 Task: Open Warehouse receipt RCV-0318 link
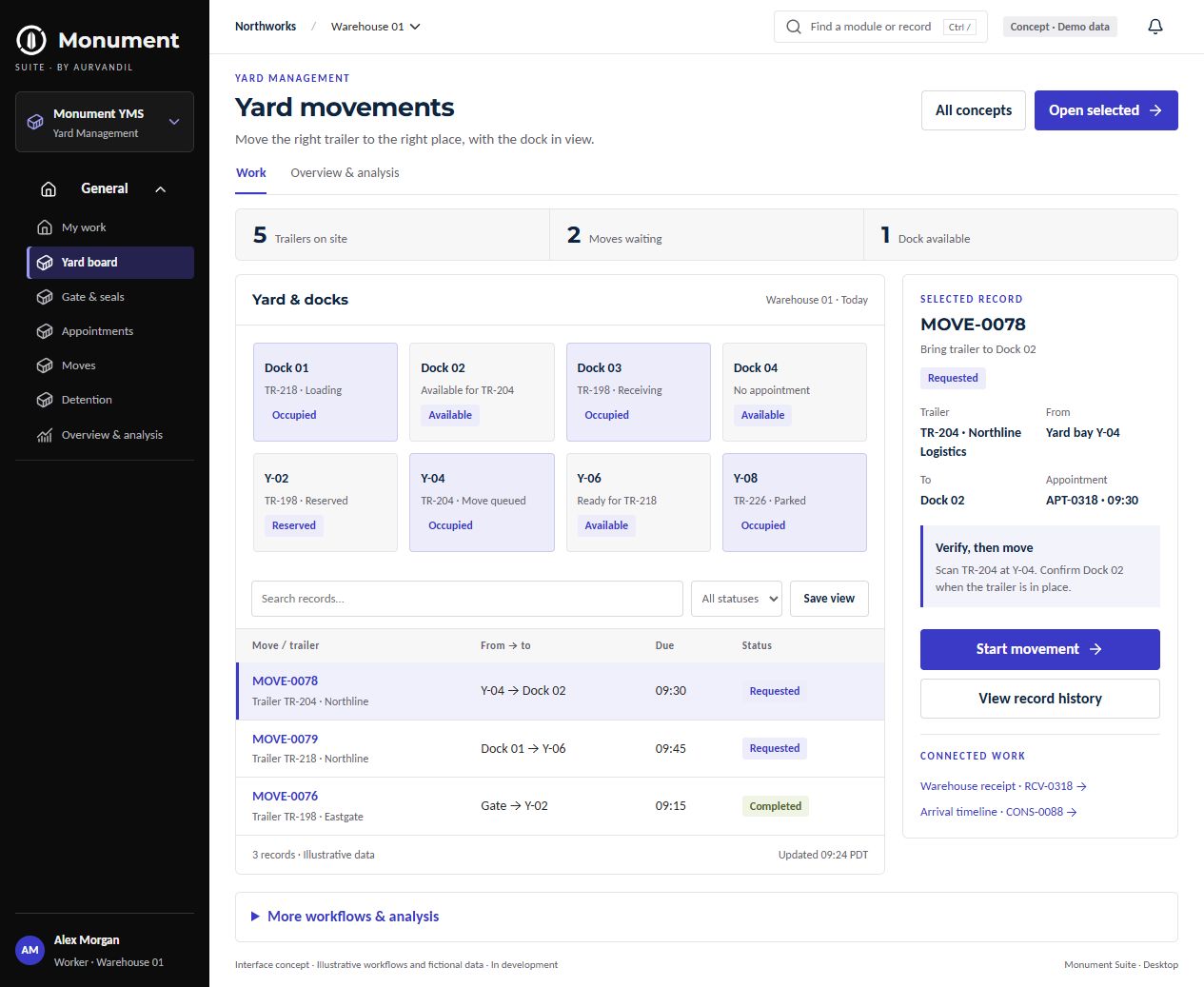point(1003,786)
